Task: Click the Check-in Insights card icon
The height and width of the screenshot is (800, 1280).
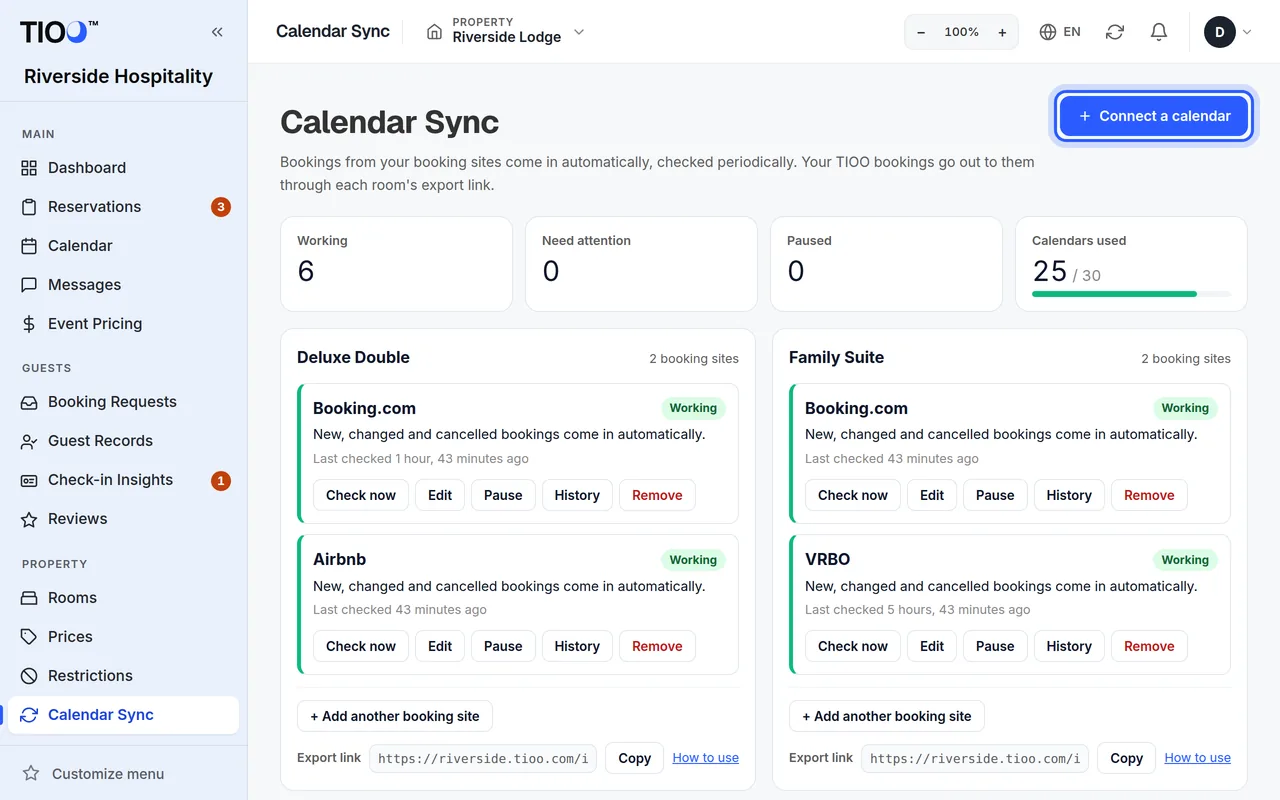Action: pos(29,480)
